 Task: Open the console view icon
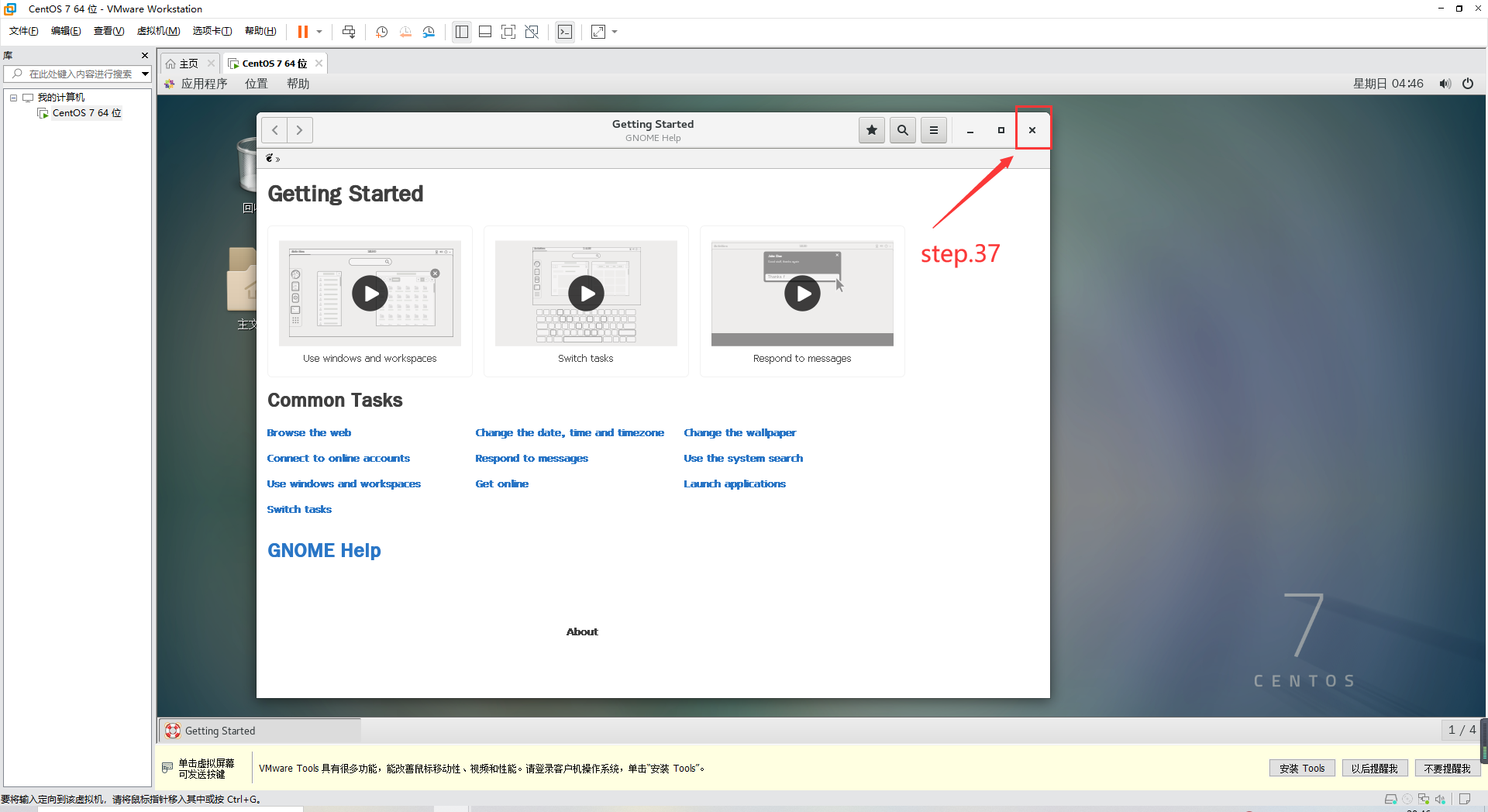pyautogui.click(x=566, y=32)
